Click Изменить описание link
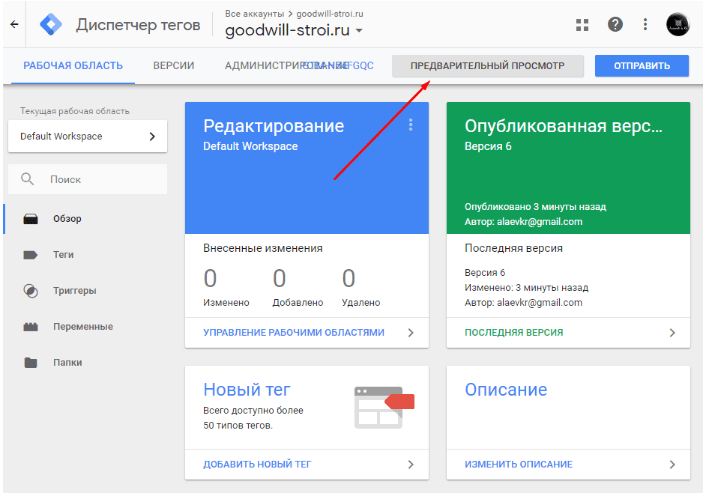The width and height of the screenshot is (705, 495). tap(518, 464)
